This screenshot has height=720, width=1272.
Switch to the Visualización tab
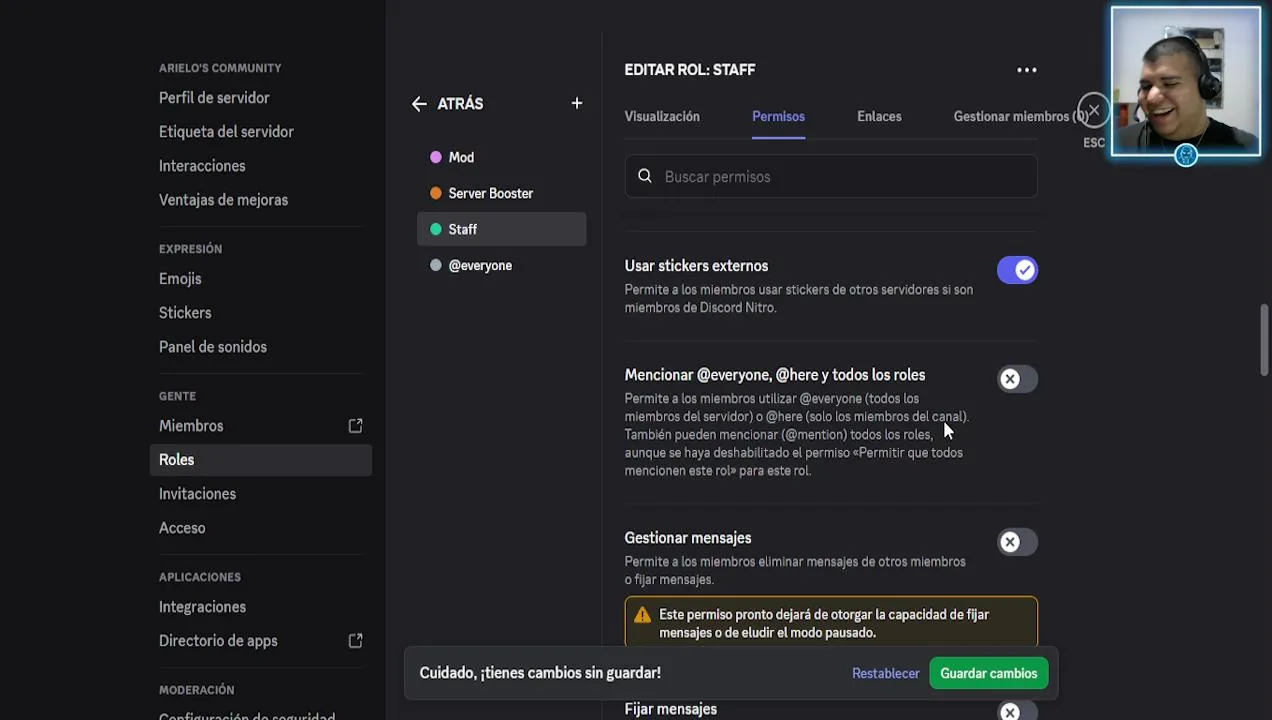pos(662,117)
